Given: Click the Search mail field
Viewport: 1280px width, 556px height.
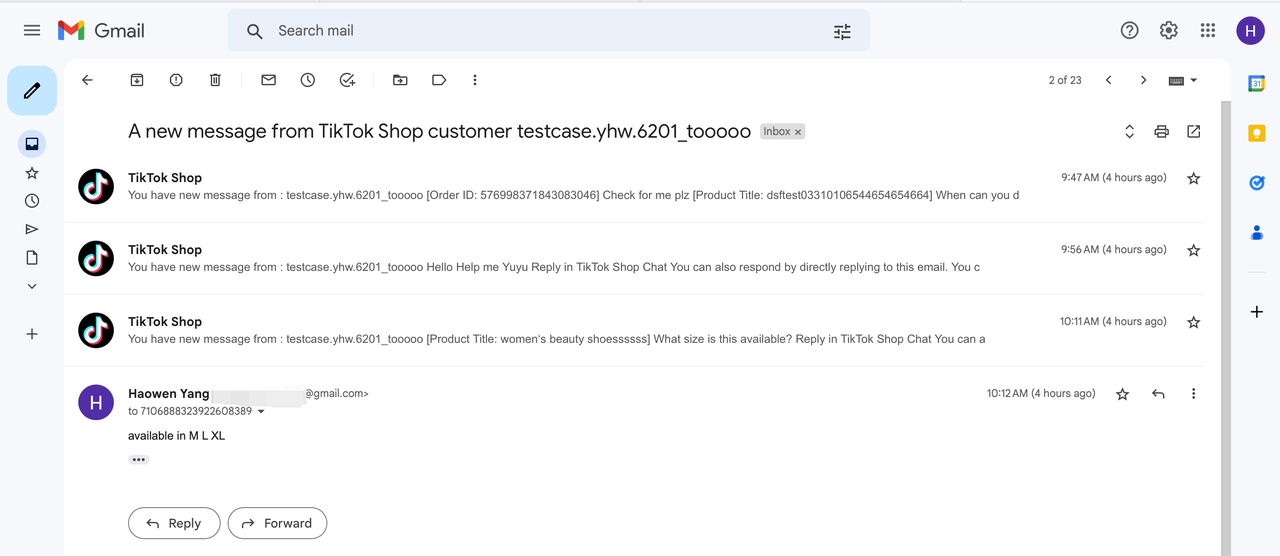Looking at the screenshot, I should pyautogui.click(x=540, y=31).
